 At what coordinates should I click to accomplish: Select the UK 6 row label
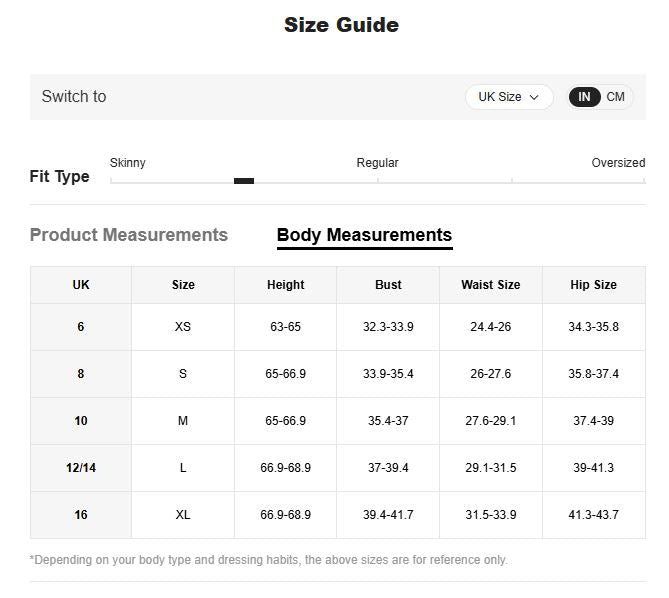[x=81, y=327]
